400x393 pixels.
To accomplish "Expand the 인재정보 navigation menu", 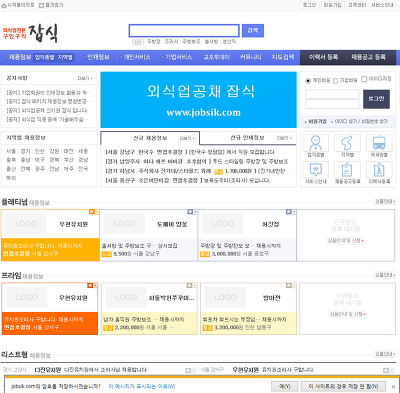I will (96, 57).
